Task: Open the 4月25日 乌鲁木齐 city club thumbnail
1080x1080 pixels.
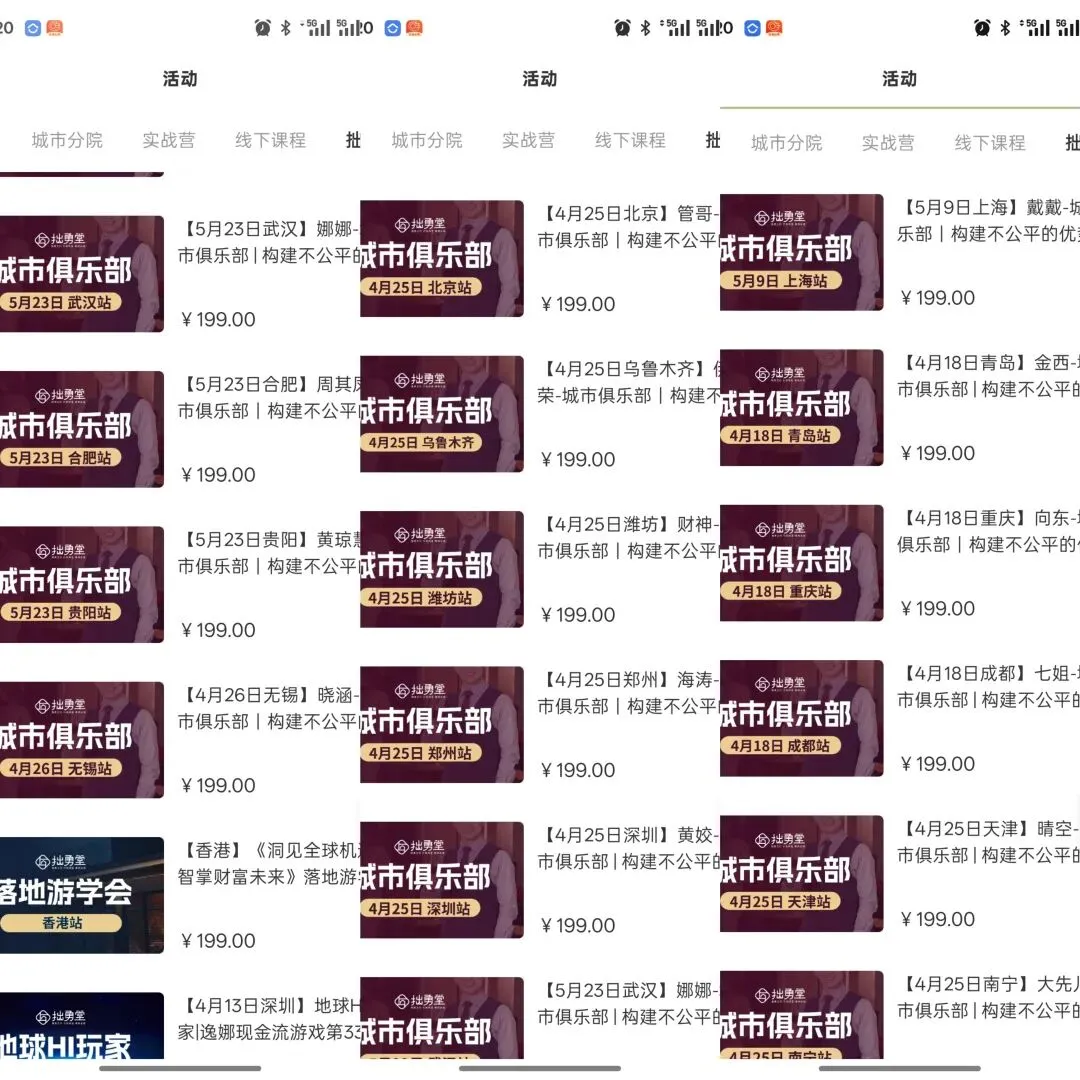Action: coord(442,414)
